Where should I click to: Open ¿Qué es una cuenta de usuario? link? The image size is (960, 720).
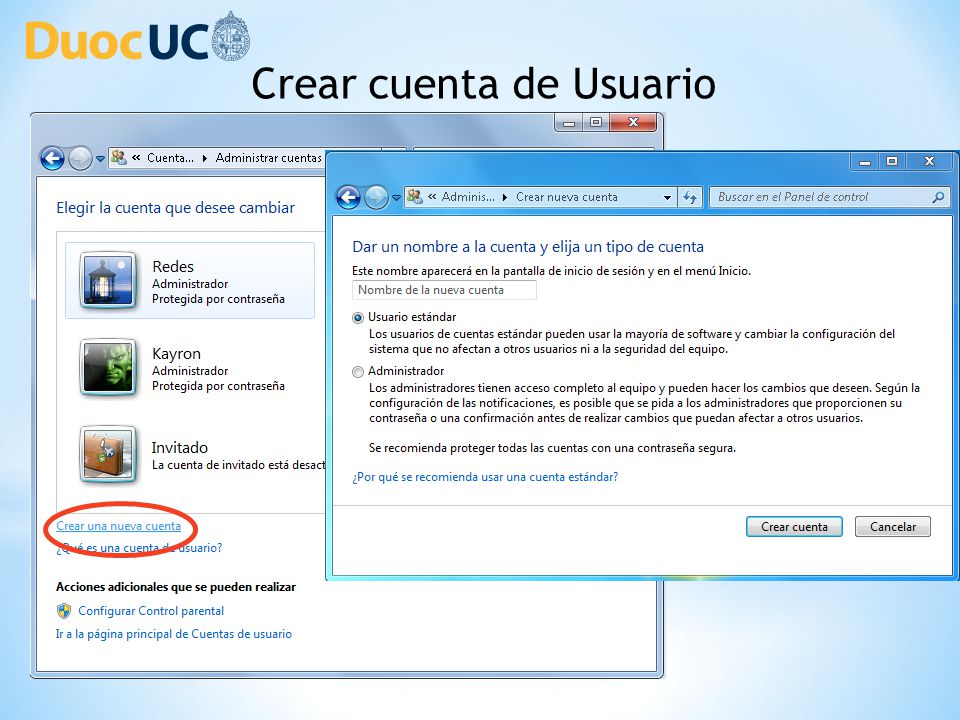(139, 548)
